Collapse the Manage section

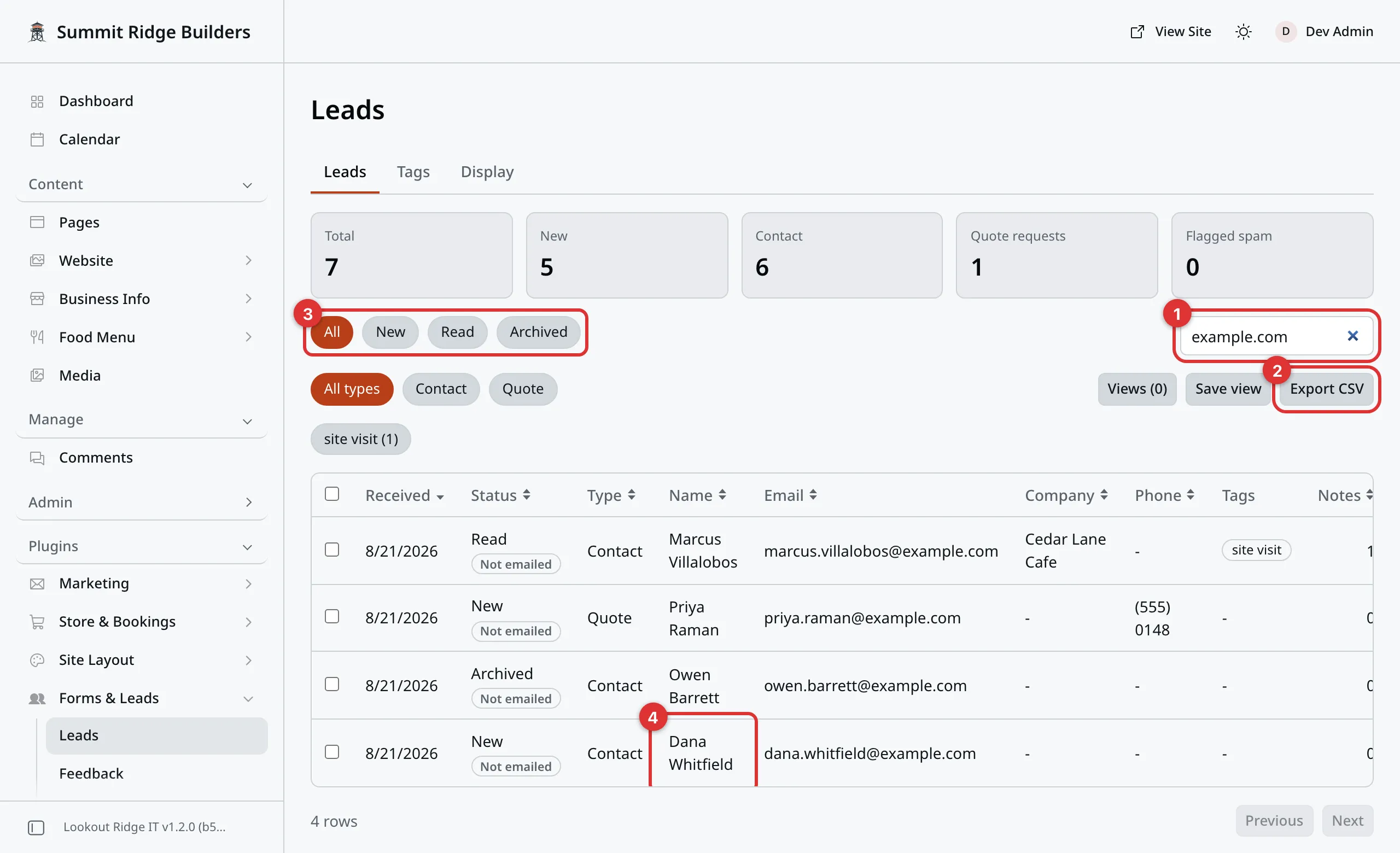coord(142,420)
